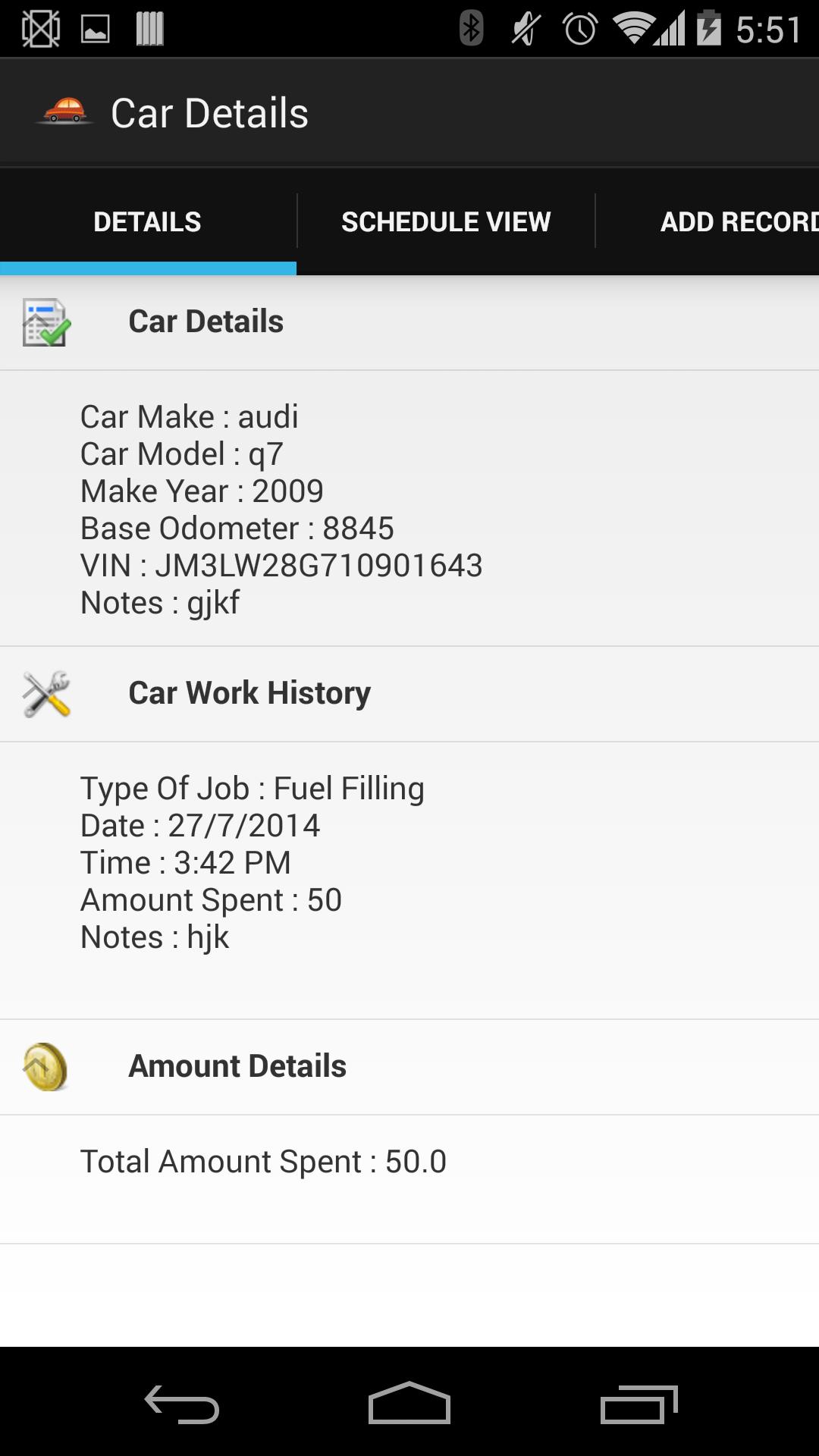This screenshot has height=1456, width=819.
Task: Tap the 5:51 clock in status bar
Action: pyautogui.click(x=768, y=30)
